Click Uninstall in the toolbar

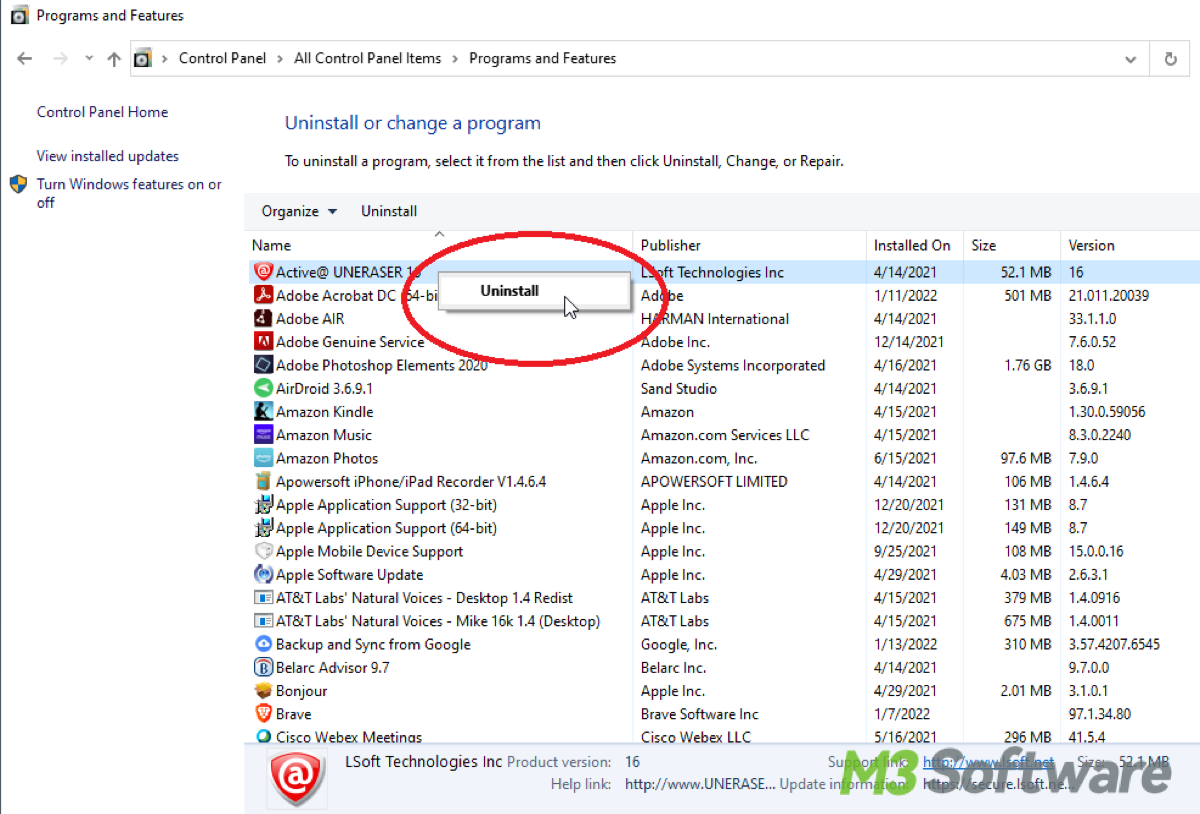click(389, 211)
